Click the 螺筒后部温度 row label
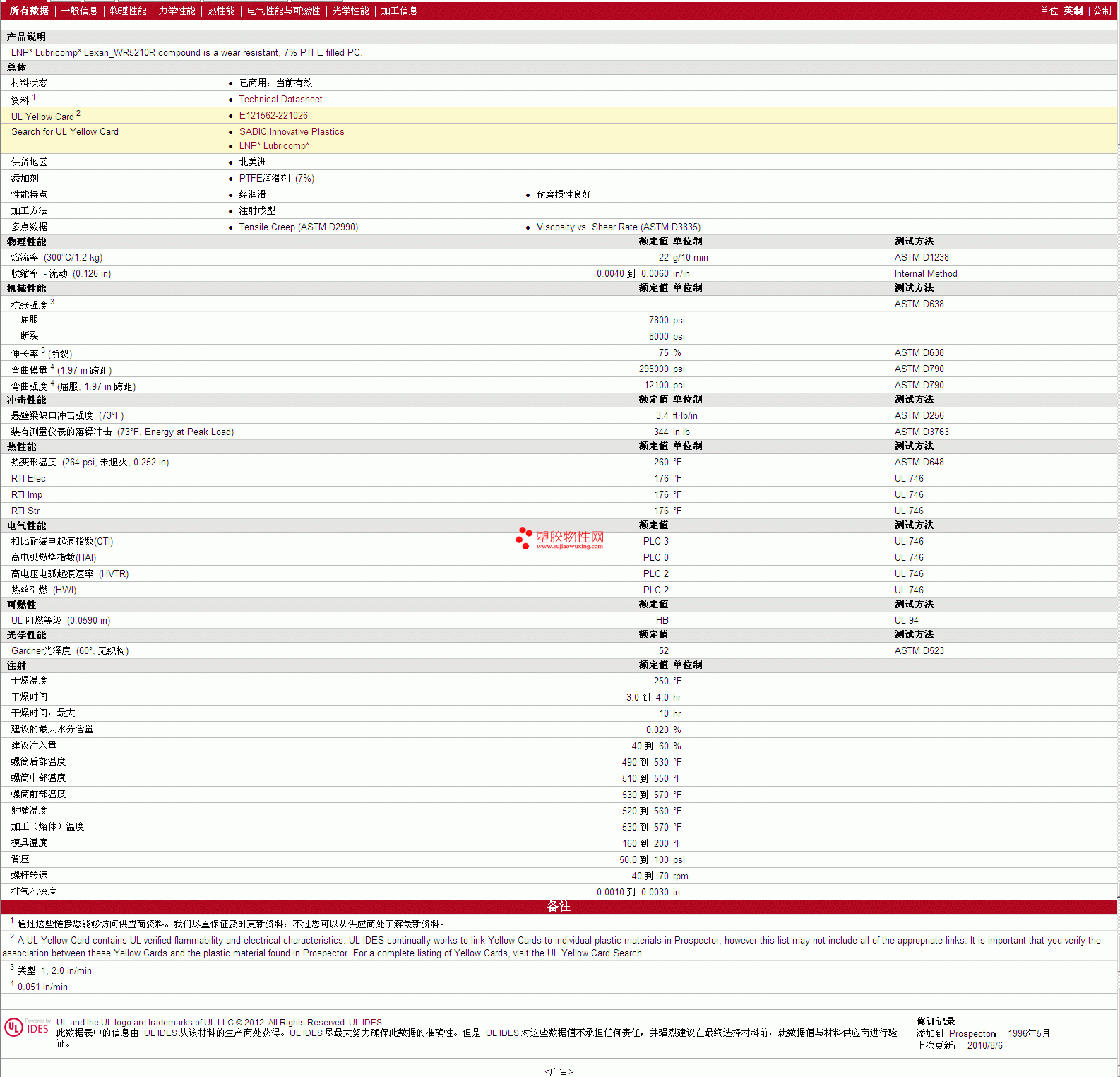Image resolution: width=1120 pixels, height=1077 pixels. [38, 762]
